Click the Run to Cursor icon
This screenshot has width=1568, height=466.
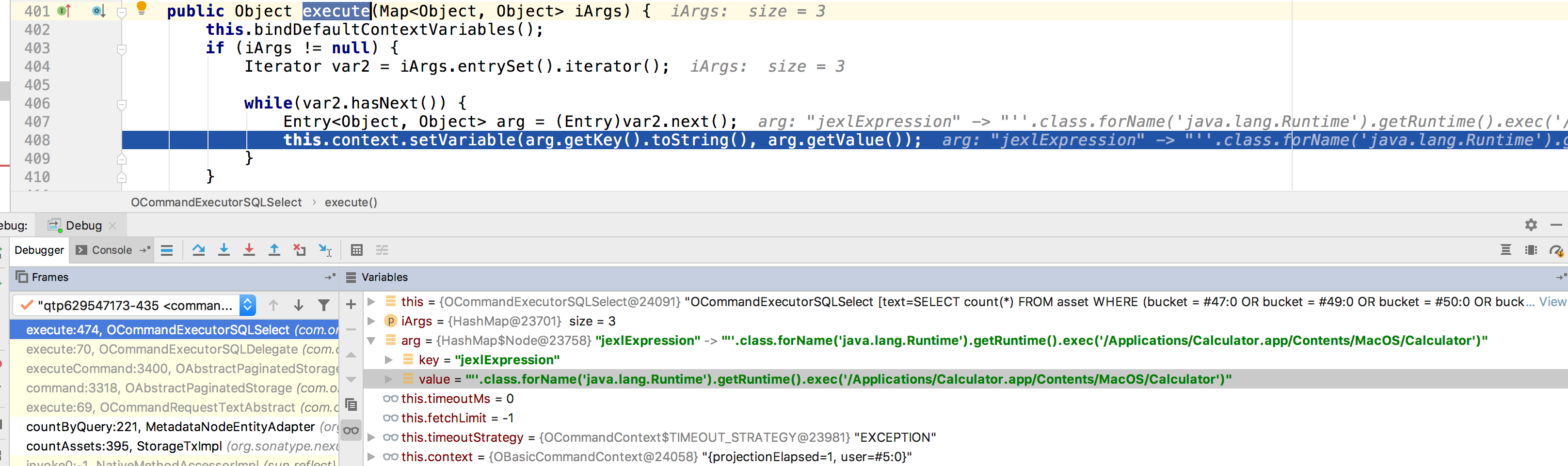pos(325,250)
